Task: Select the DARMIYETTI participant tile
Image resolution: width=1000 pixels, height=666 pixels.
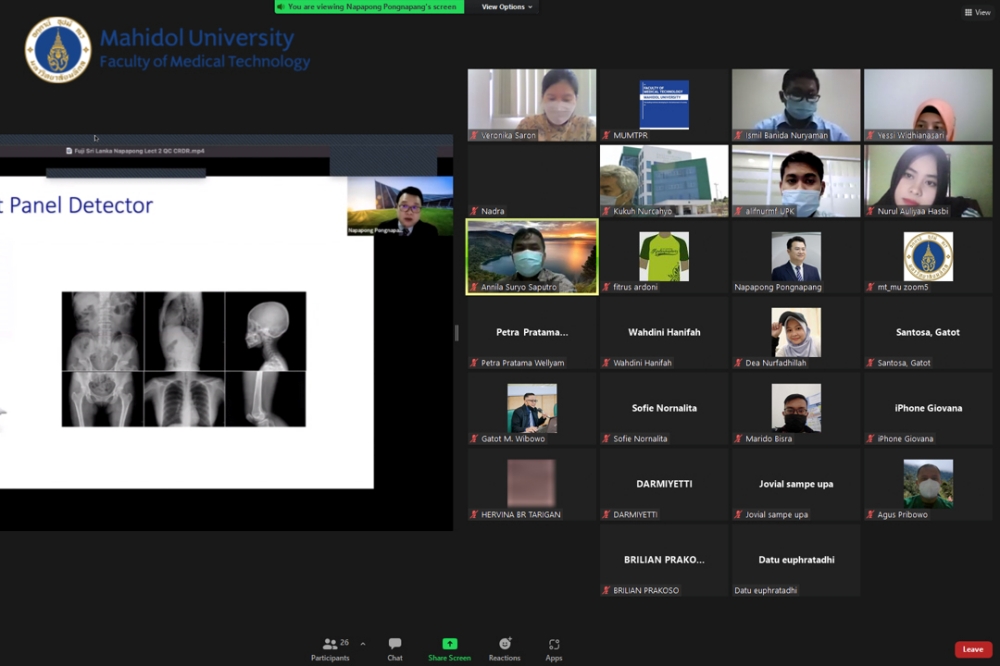Action: [664, 485]
